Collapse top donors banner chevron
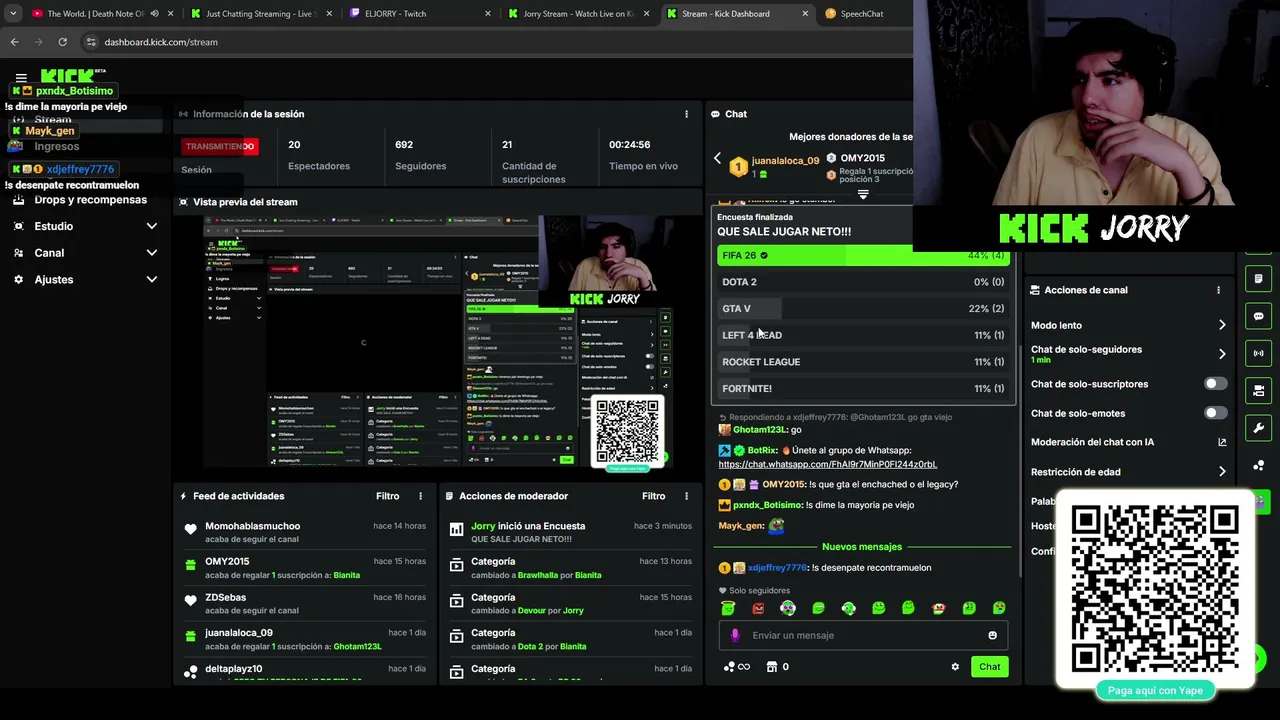1280x720 pixels. point(863,195)
